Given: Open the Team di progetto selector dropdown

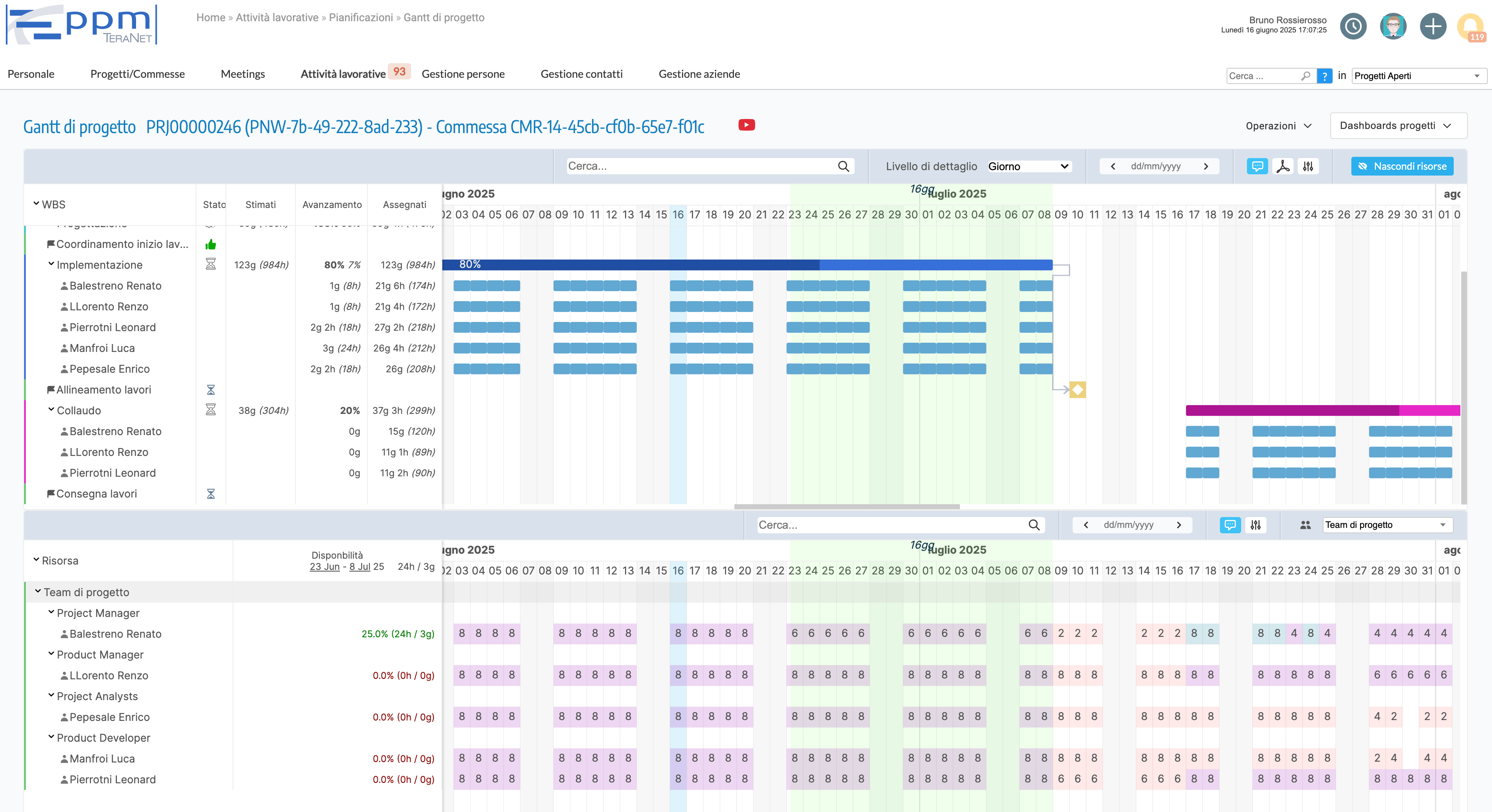Looking at the screenshot, I should (x=1387, y=525).
